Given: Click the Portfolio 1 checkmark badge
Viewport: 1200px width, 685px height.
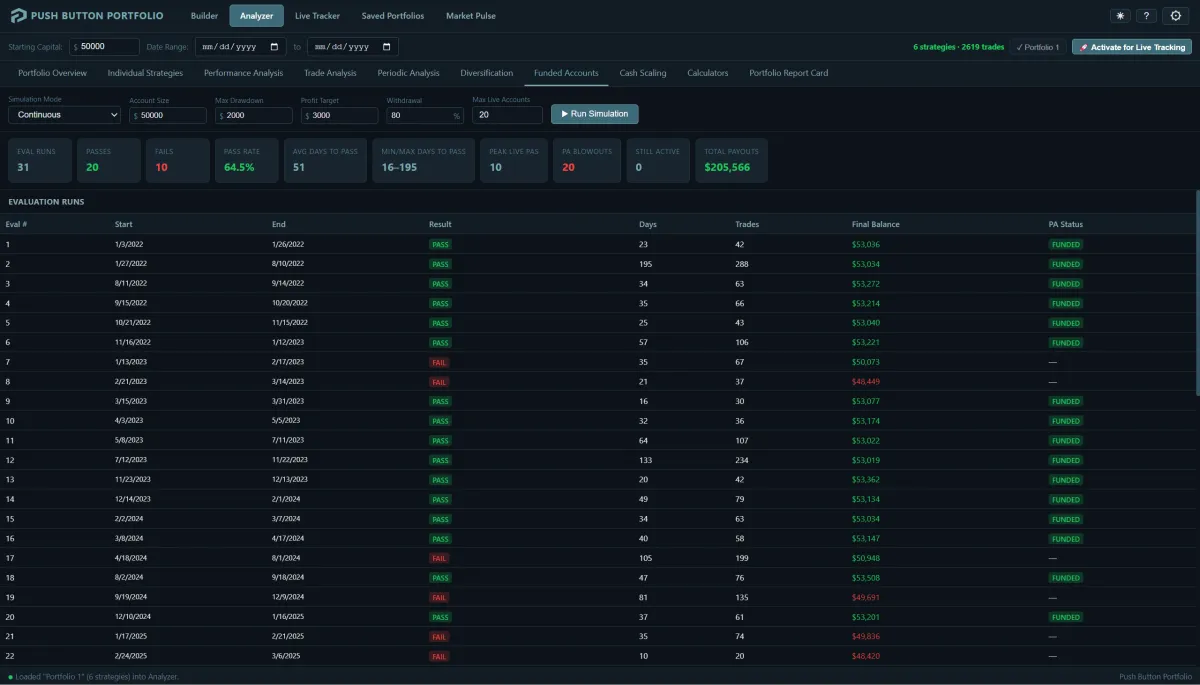Looking at the screenshot, I should click(1036, 47).
